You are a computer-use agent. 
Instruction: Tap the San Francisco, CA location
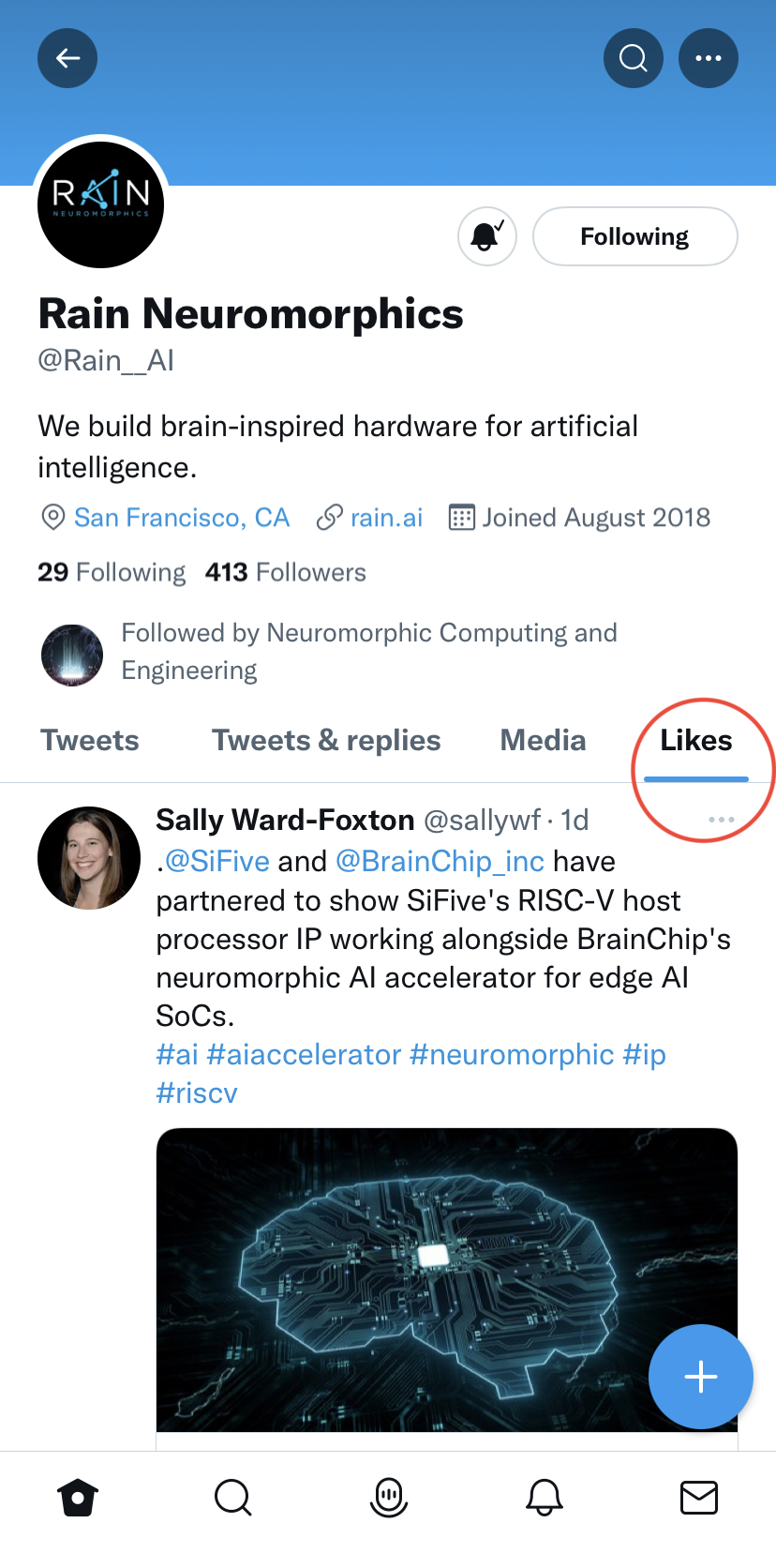(x=181, y=518)
